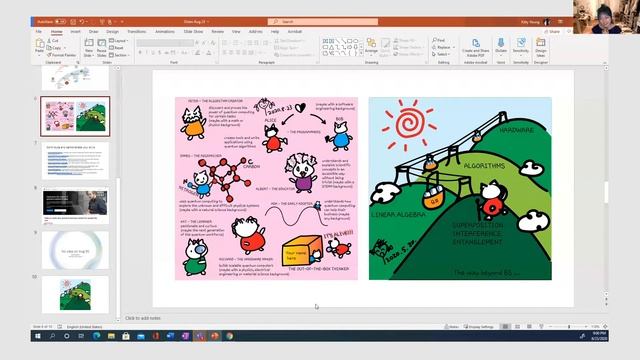
Task: Click the Undo icon in title bar
Action: click(x=82, y=22)
